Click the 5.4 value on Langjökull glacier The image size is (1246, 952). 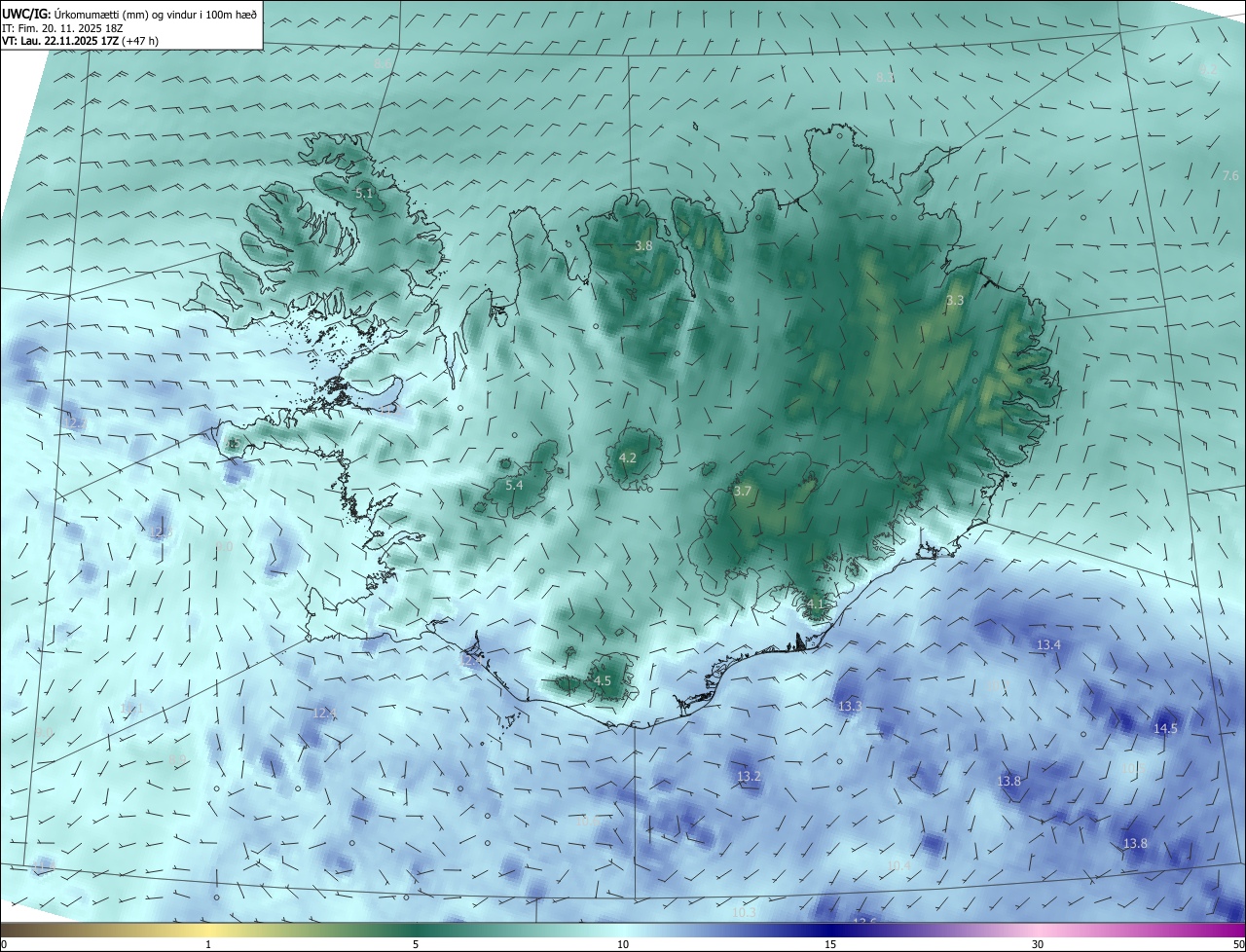pos(514,485)
